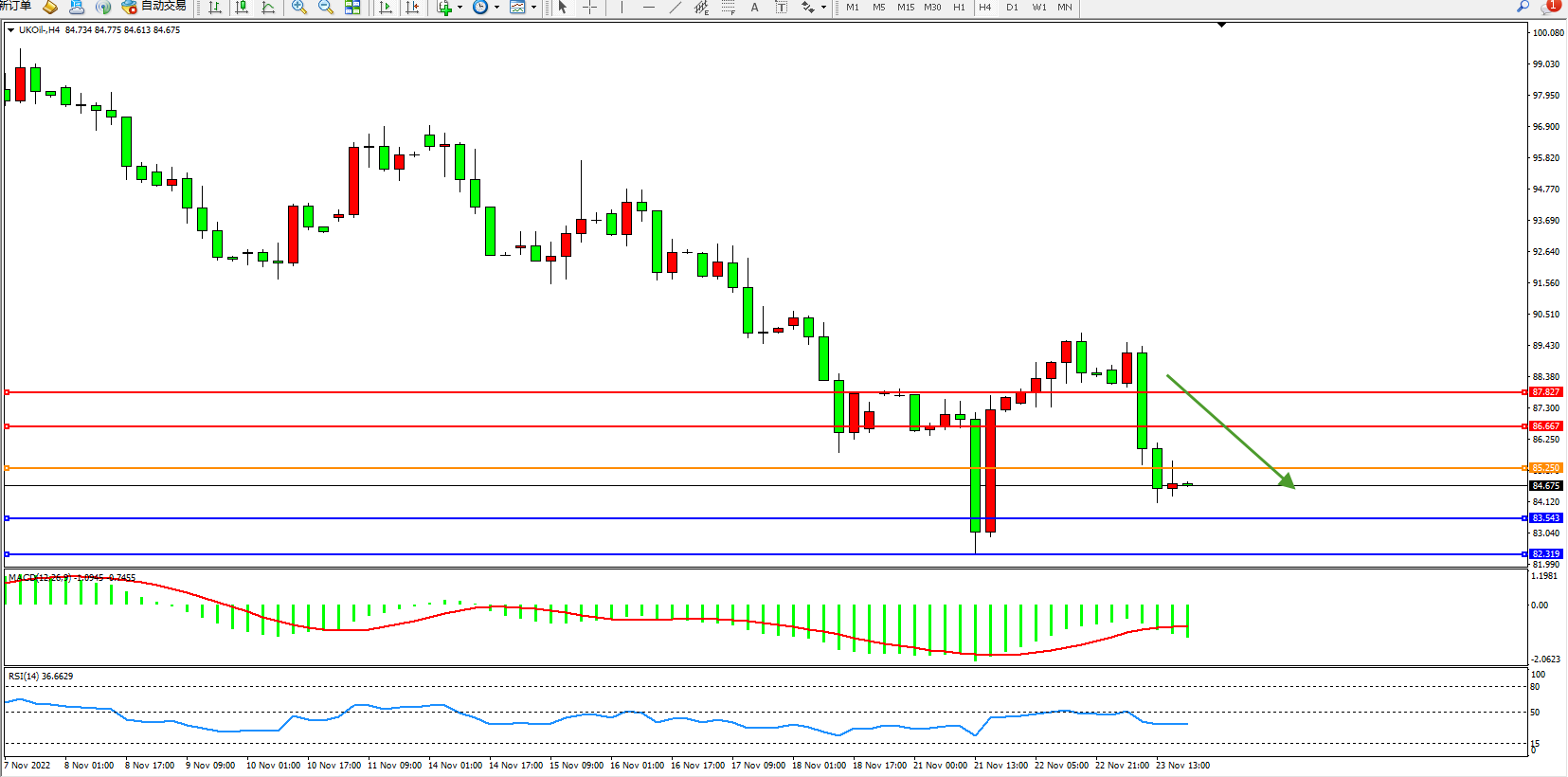The image size is (1568, 777).
Task: Open the chart templates dropdown arrow
Action: click(x=533, y=8)
